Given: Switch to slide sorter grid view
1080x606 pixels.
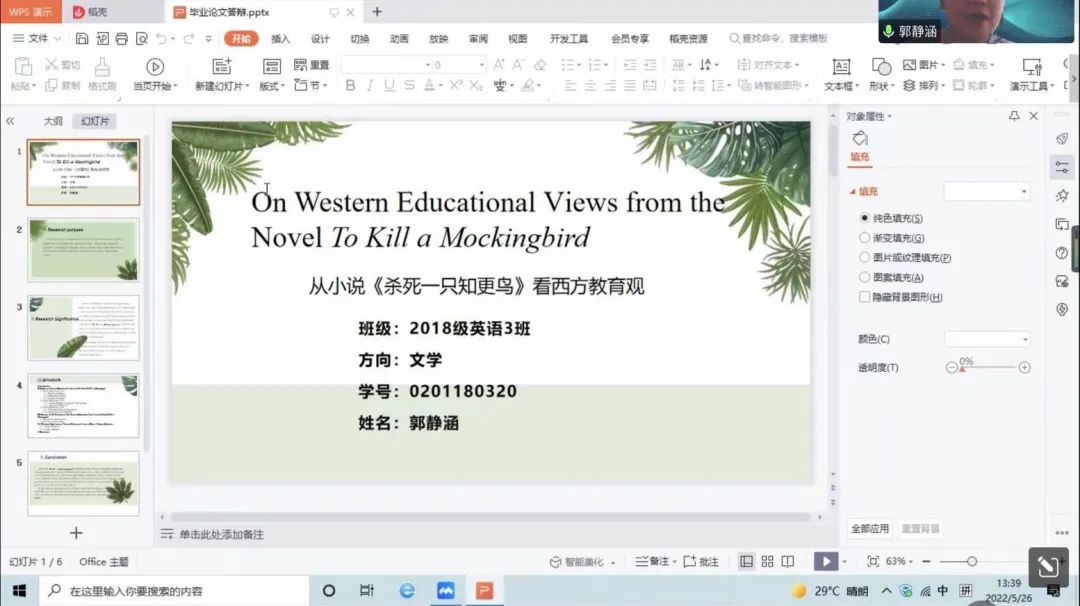Looking at the screenshot, I should click(x=767, y=562).
